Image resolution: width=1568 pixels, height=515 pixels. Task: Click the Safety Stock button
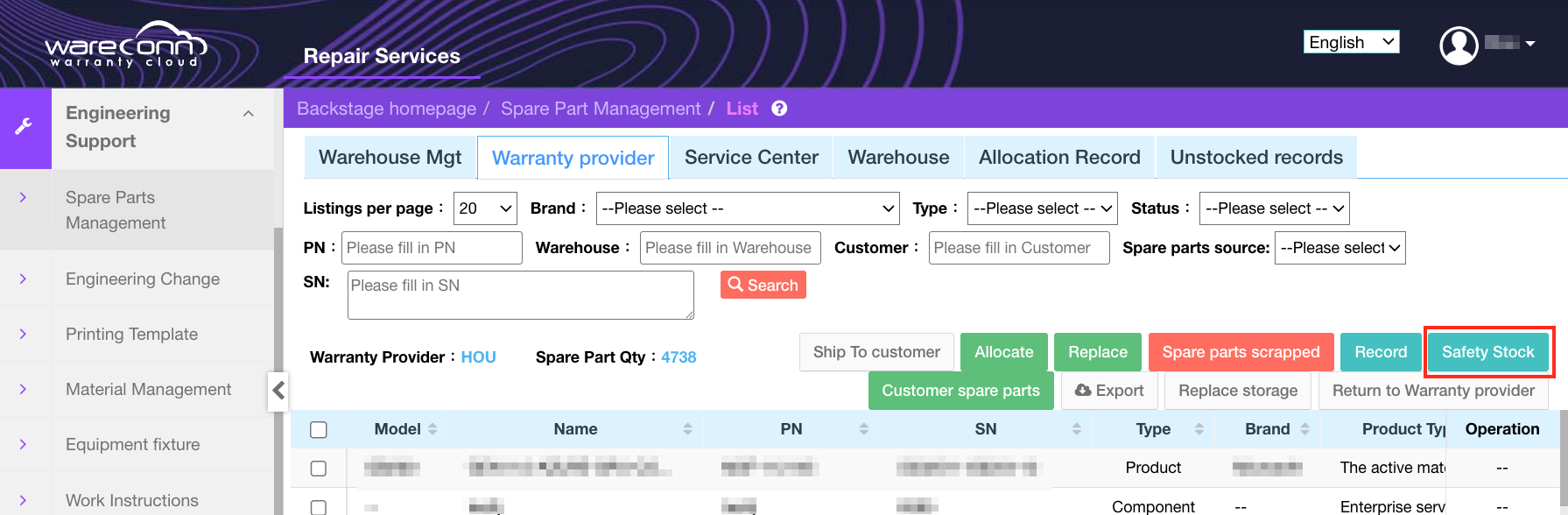click(1487, 352)
